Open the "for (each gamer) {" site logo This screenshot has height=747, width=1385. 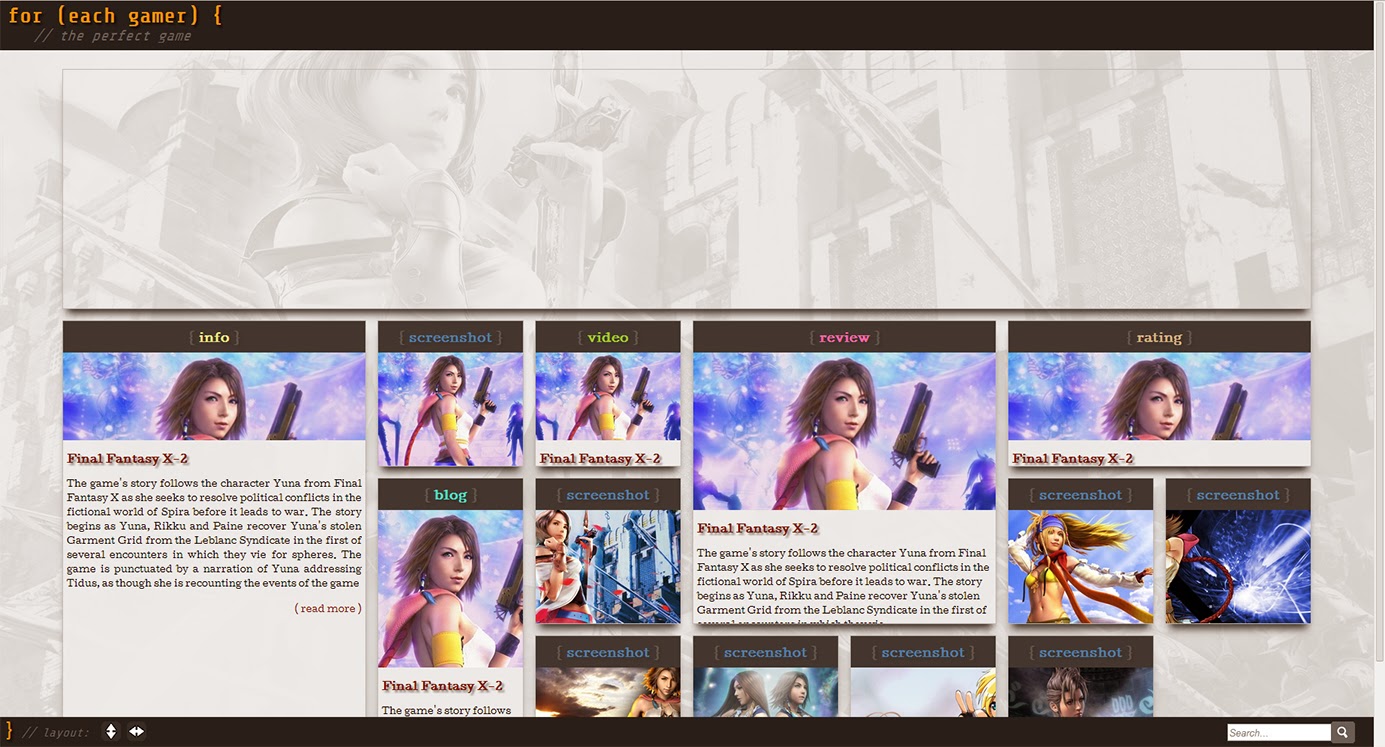(x=115, y=16)
